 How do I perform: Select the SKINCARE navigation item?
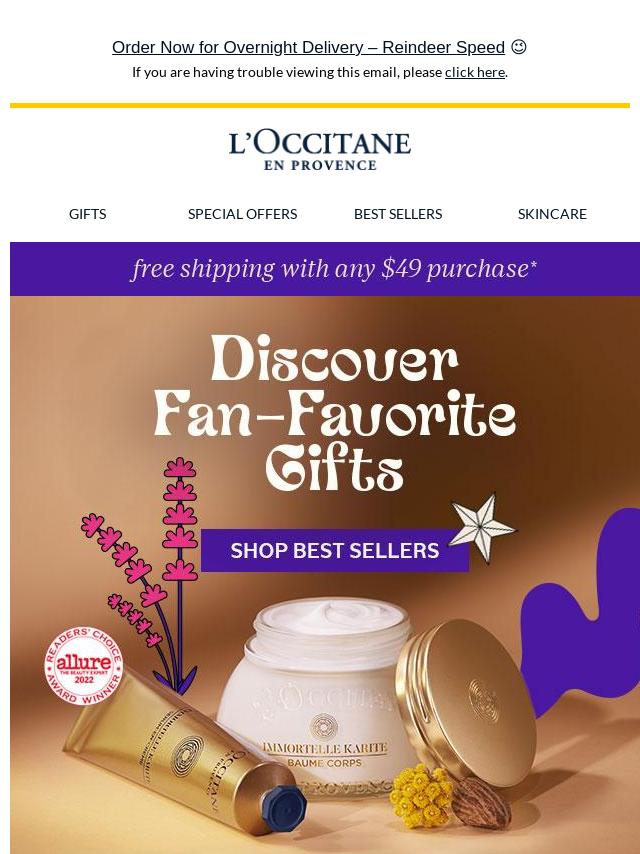(552, 214)
